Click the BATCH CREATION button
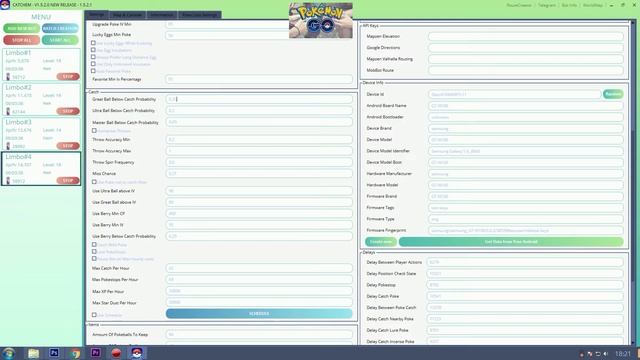The height and width of the screenshot is (360, 640). [x=60, y=29]
